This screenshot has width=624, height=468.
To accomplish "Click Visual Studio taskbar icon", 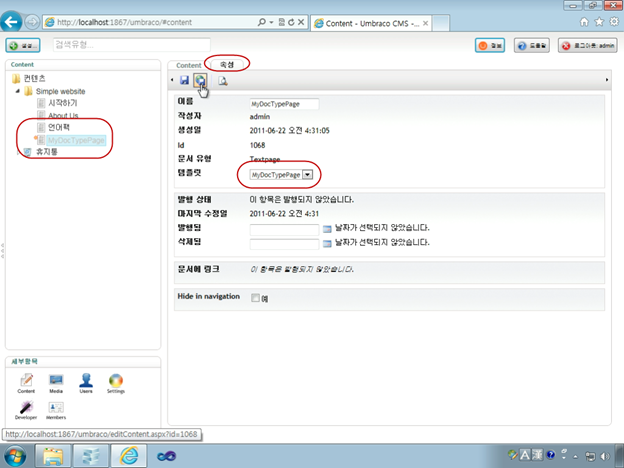I will pos(166,456).
